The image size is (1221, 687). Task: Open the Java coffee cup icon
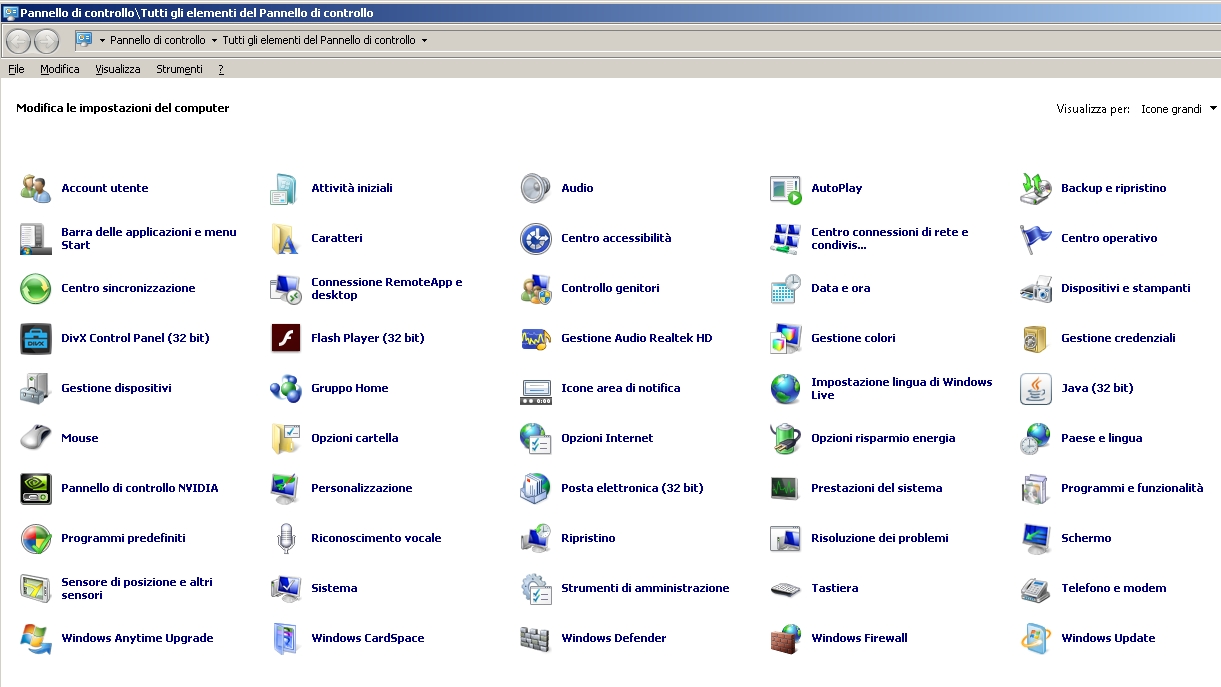(1035, 388)
